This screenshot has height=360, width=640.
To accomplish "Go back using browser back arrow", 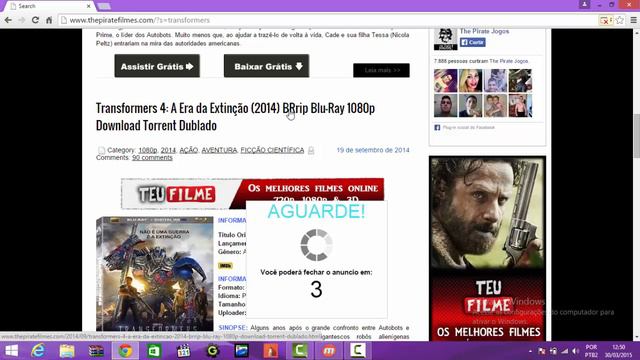I will [8, 20].
